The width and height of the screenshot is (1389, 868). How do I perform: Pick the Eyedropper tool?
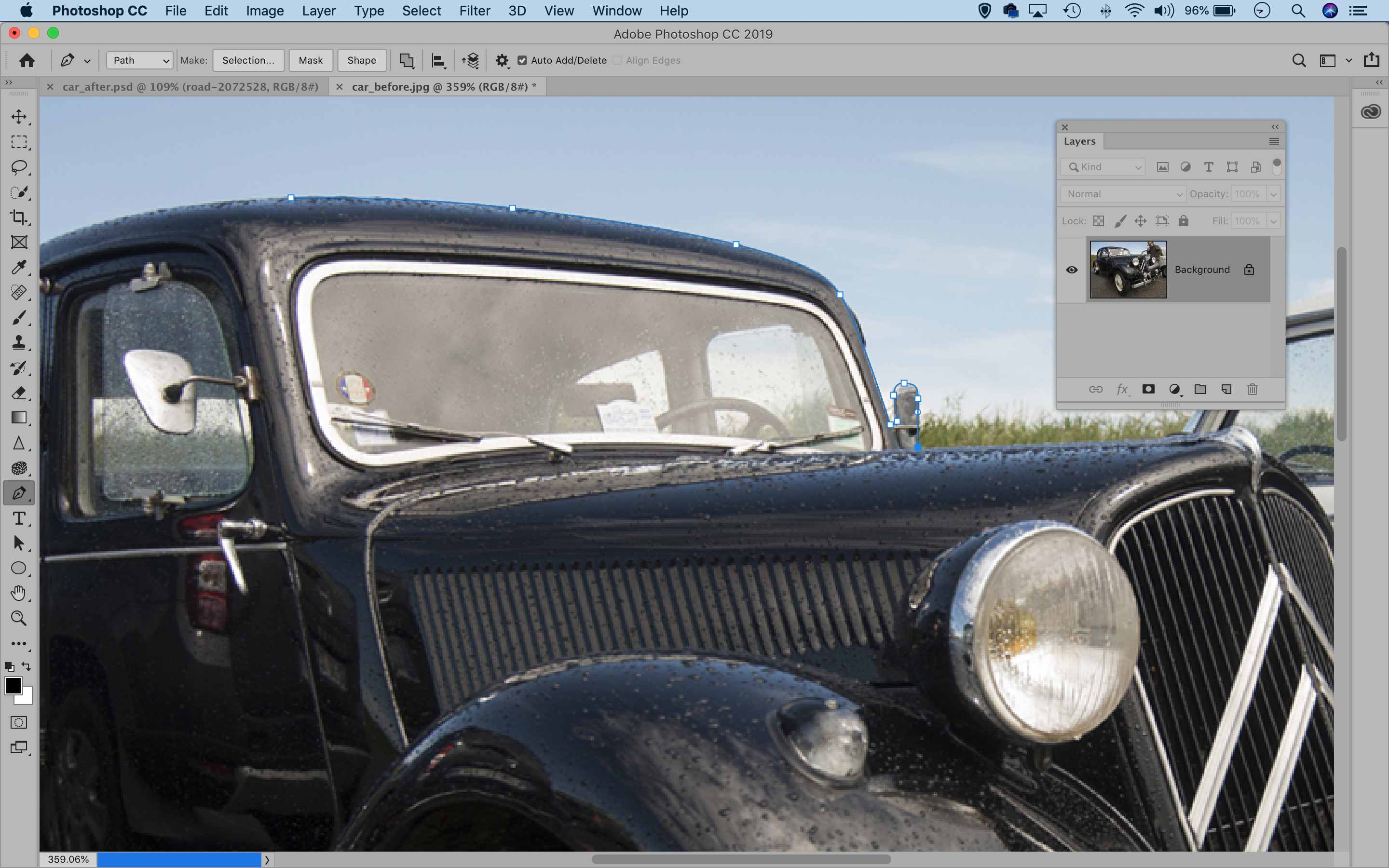pyautogui.click(x=19, y=268)
